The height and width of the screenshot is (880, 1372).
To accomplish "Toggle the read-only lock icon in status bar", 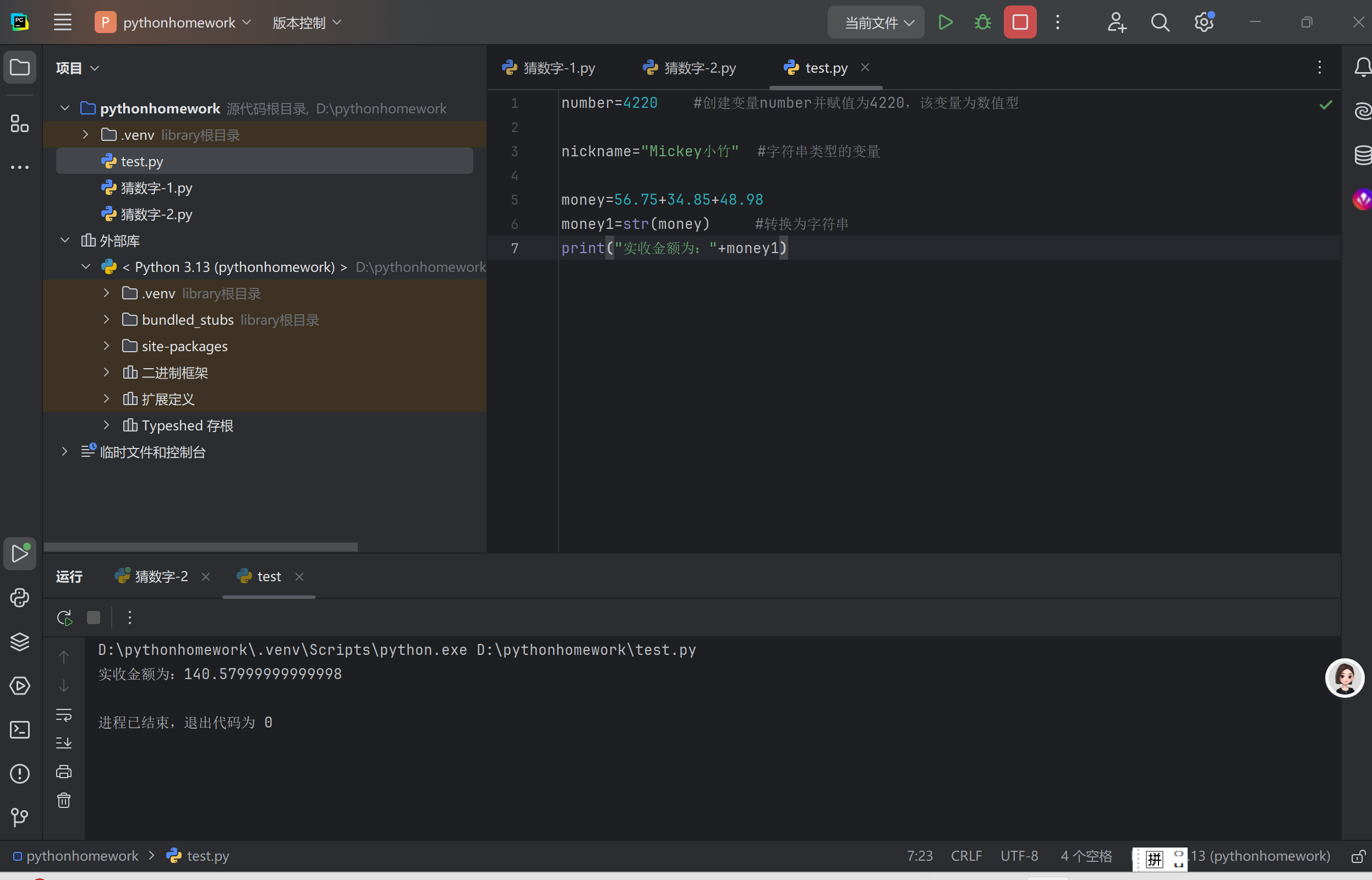I will coord(1358,856).
